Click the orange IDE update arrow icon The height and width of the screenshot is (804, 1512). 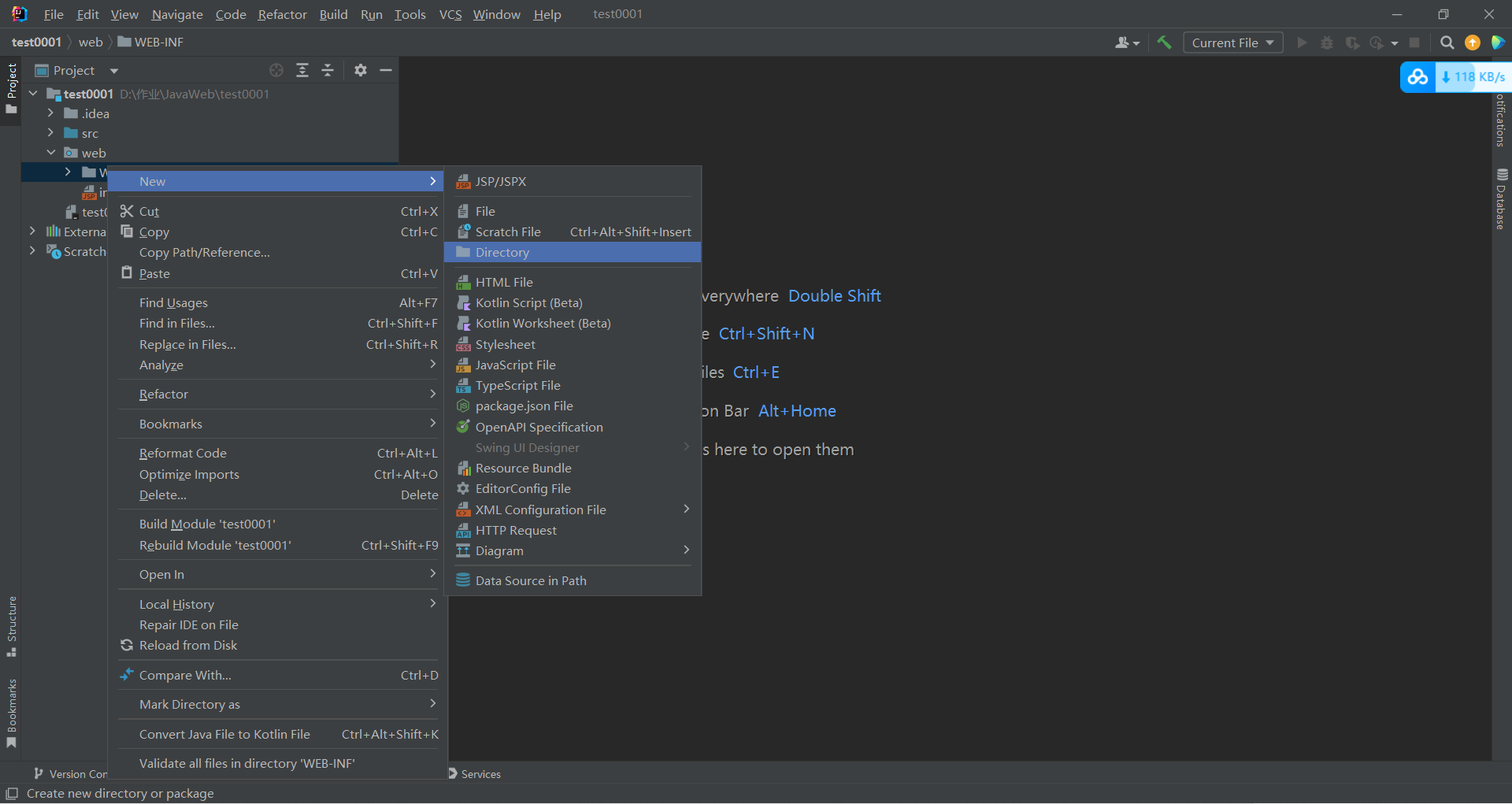point(1472,43)
